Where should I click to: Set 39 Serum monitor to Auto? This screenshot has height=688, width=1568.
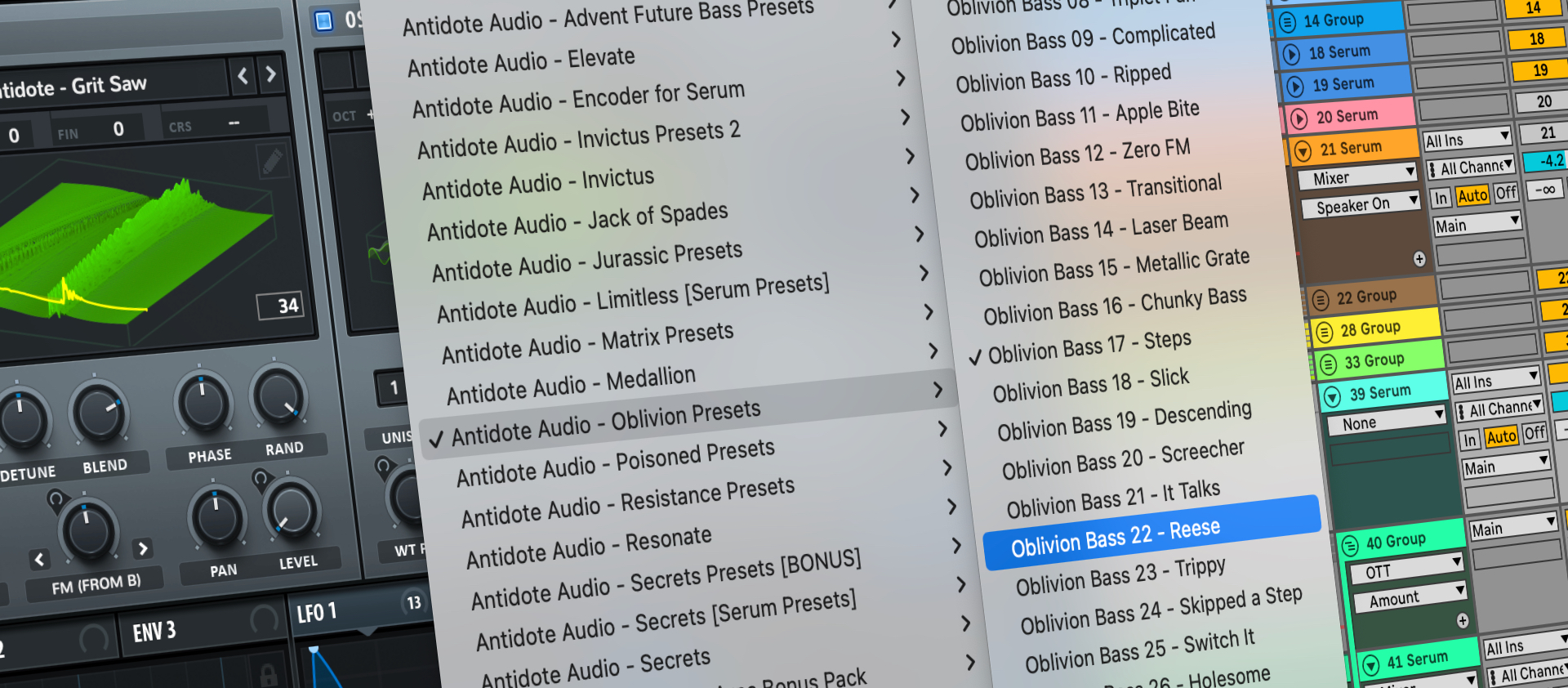[x=1501, y=437]
